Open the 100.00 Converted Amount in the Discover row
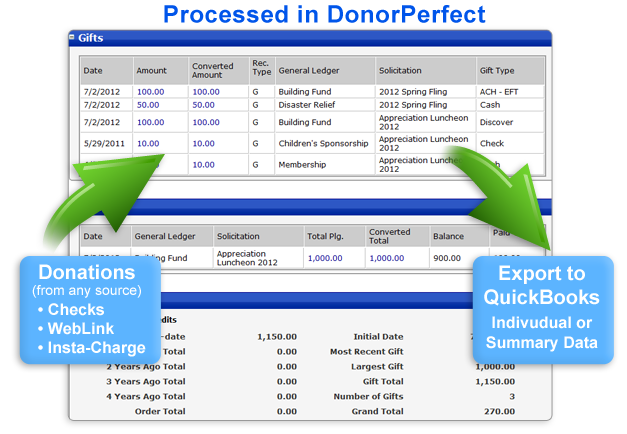Viewport: 627px width, 434px height. click(x=206, y=122)
